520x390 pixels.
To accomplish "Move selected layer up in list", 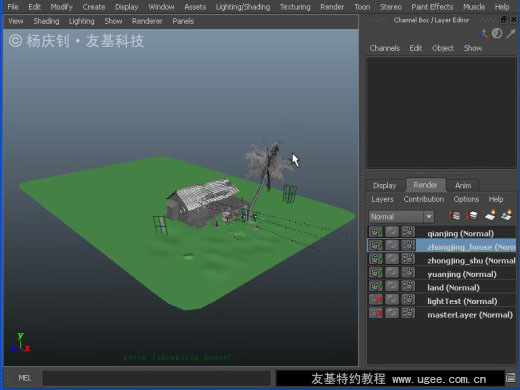I will 455,215.
